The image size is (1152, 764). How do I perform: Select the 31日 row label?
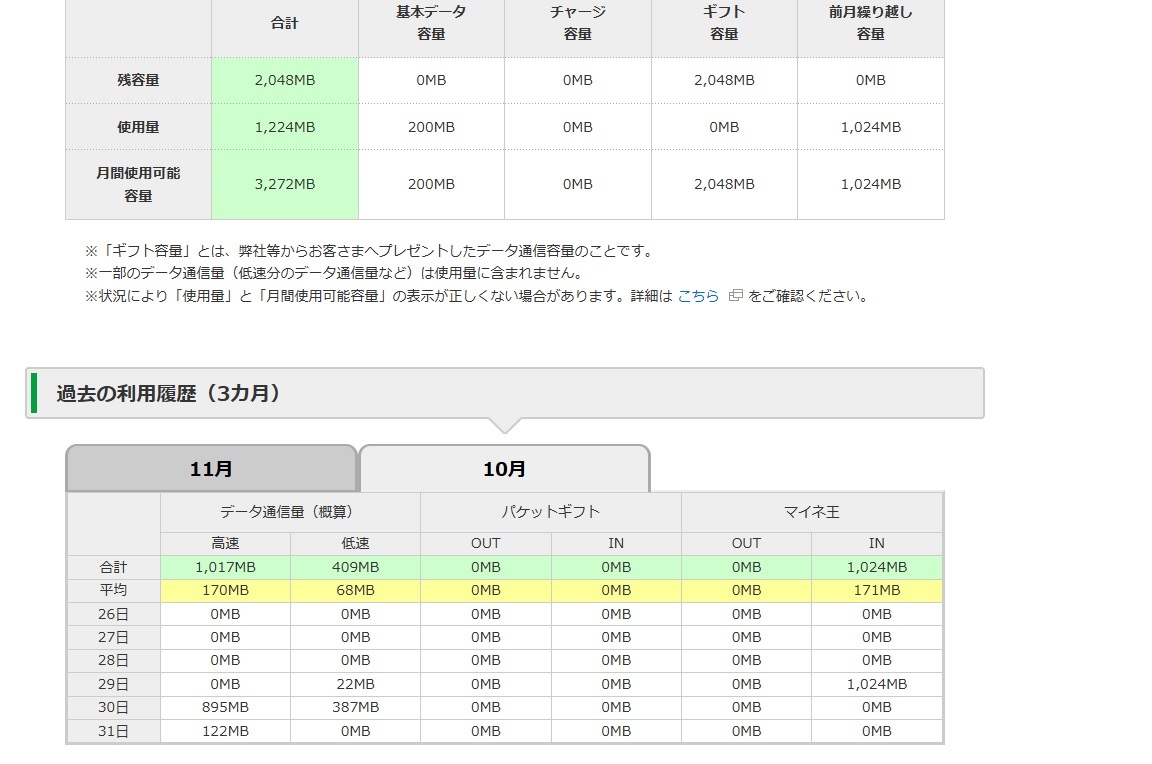114,731
